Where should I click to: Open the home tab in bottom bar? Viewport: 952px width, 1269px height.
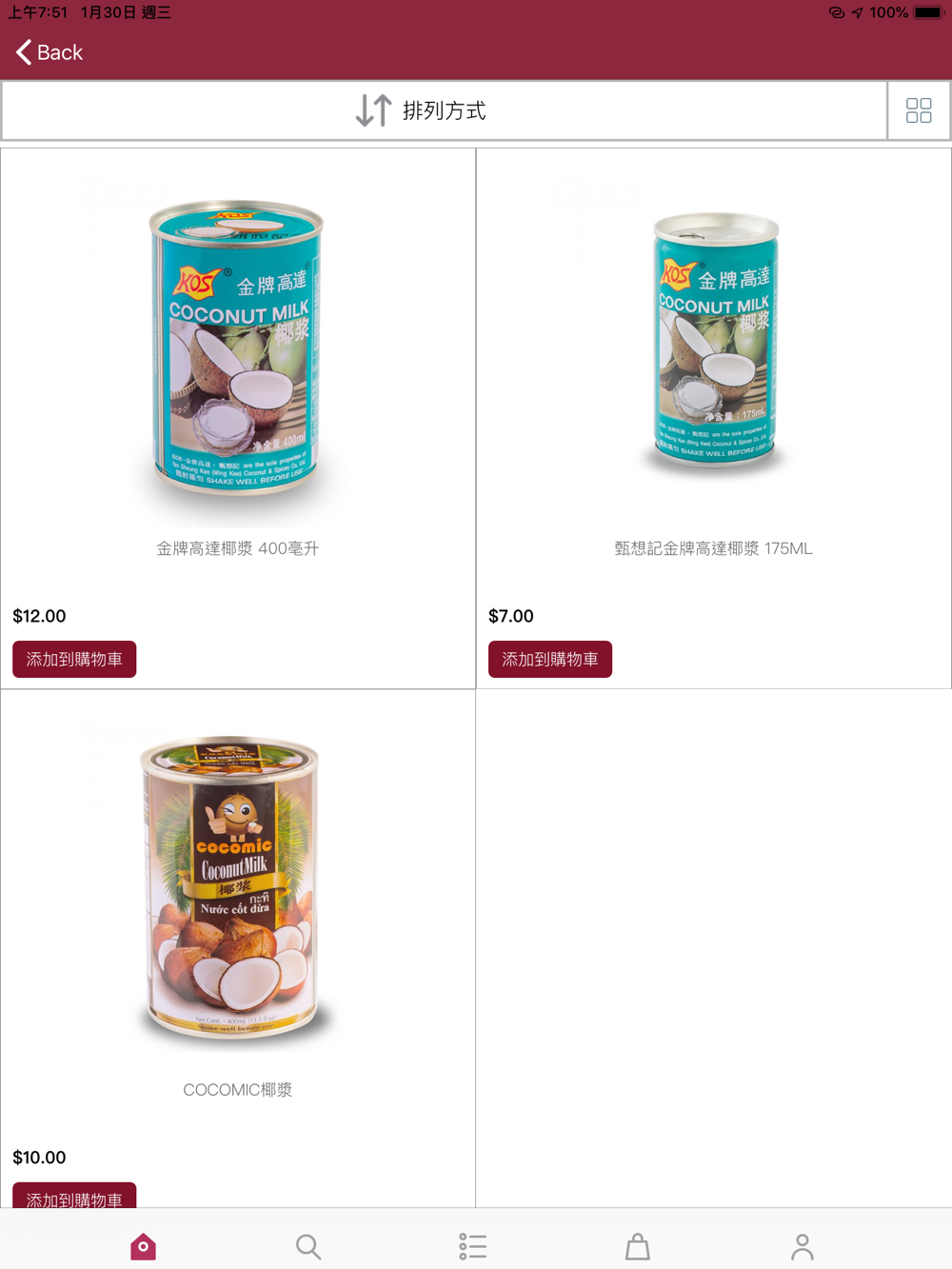pos(143,1246)
